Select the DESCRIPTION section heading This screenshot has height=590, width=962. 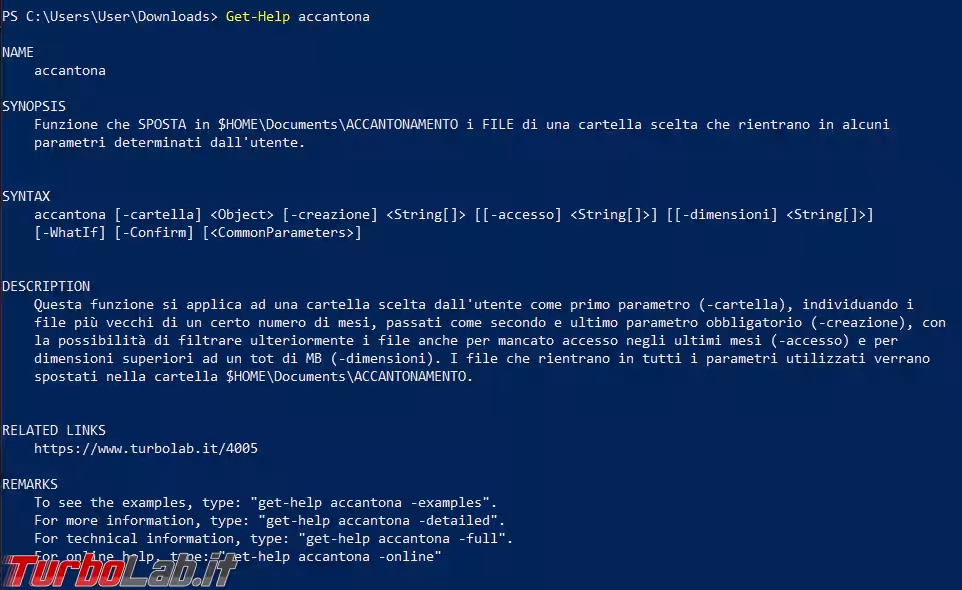(x=46, y=286)
